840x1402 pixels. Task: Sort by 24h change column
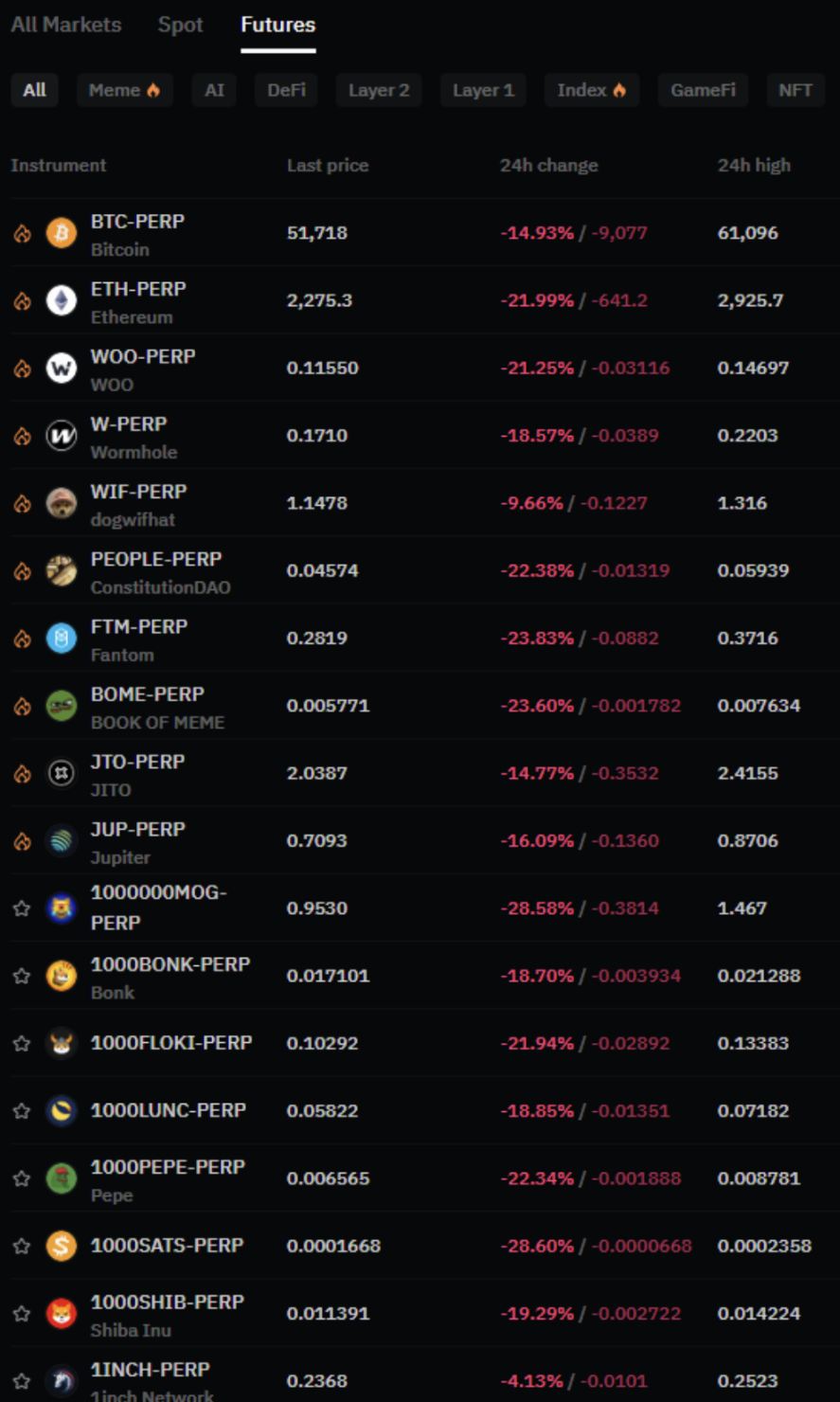[548, 166]
